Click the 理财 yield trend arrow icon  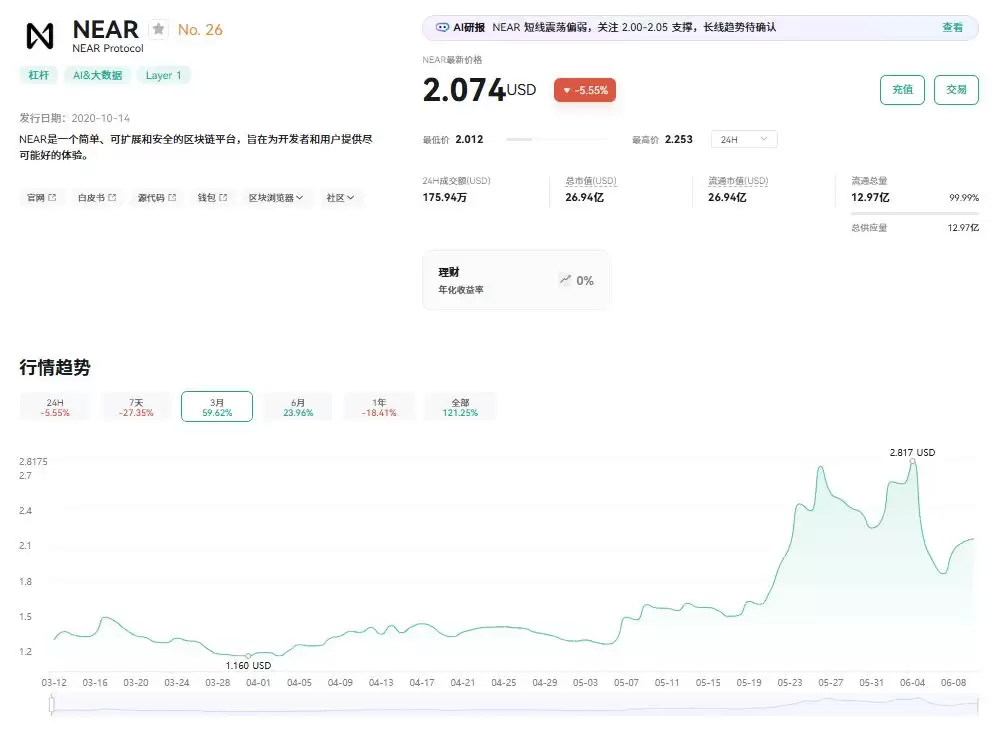tap(565, 280)
